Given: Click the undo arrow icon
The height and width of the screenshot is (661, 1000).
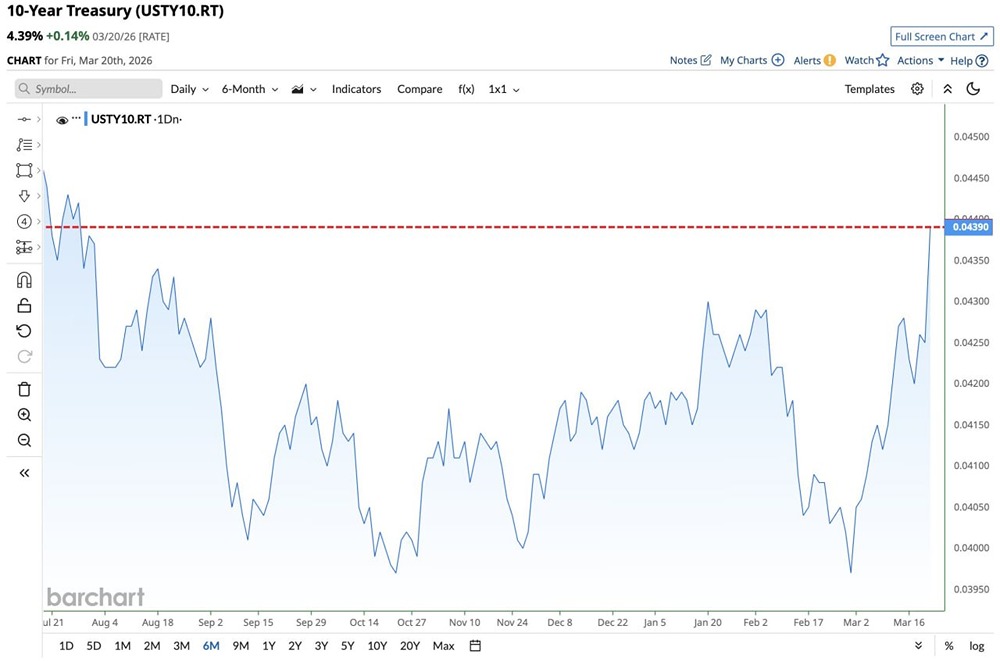Looking at the screenshot, I should [x=25, y=331].
